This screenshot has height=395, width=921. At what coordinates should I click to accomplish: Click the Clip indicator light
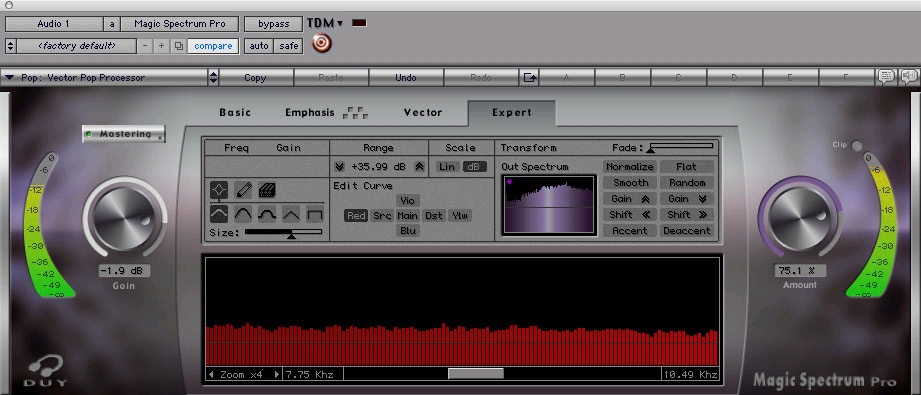tap(857, 145)
